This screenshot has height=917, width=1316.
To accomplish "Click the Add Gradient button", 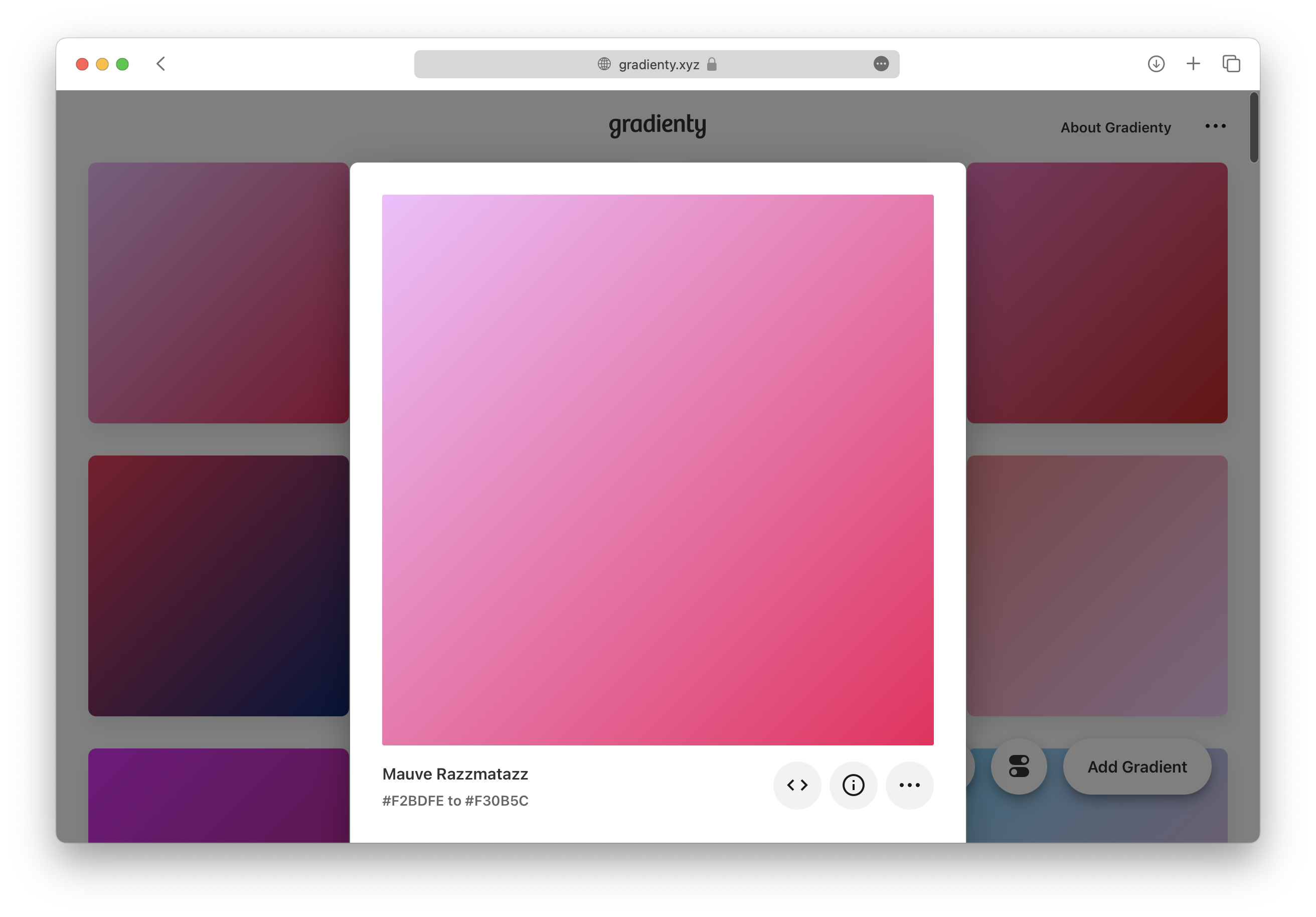I will pyautogui.click(x=1136, y=767).
